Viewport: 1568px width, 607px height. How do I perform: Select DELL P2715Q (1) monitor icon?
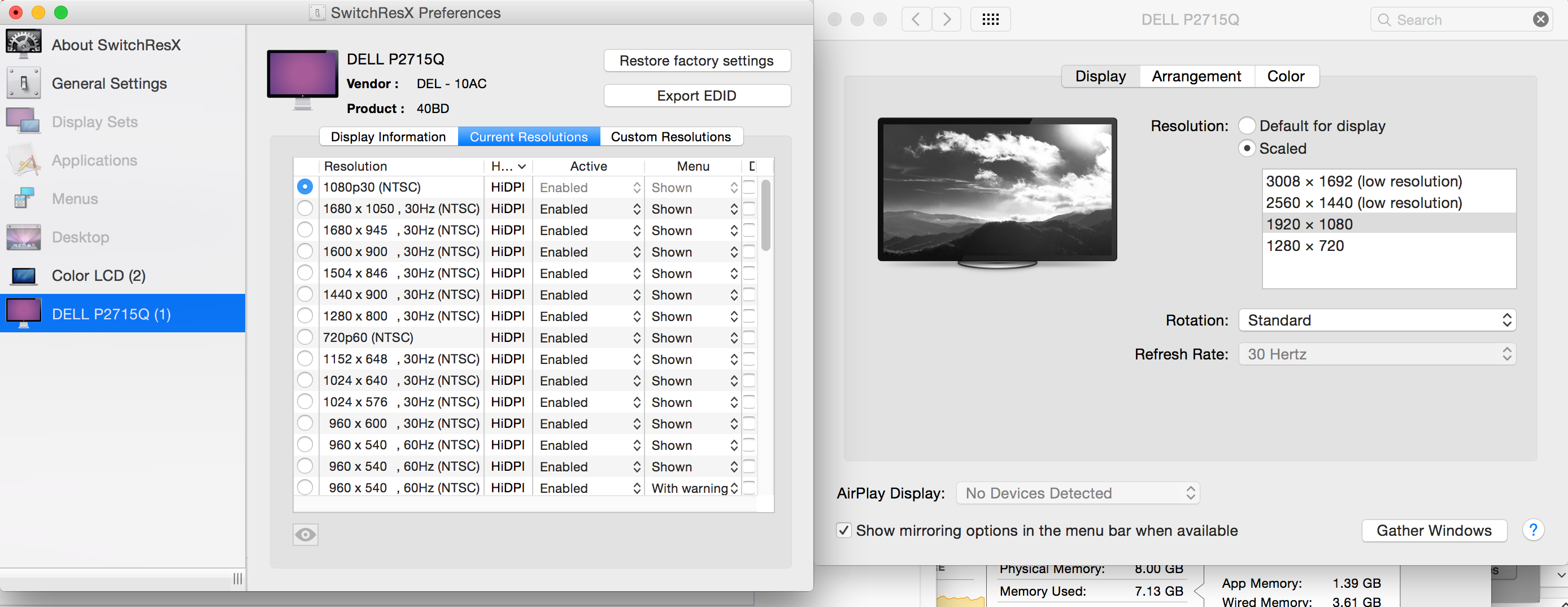click(x=24, y=314)
